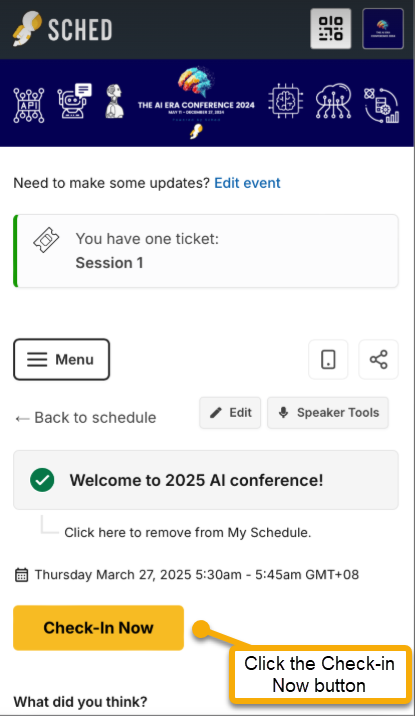This screenshot has height=716, width=415.
Task: Click the calendar icon beside session date
Action: [21, 574]
